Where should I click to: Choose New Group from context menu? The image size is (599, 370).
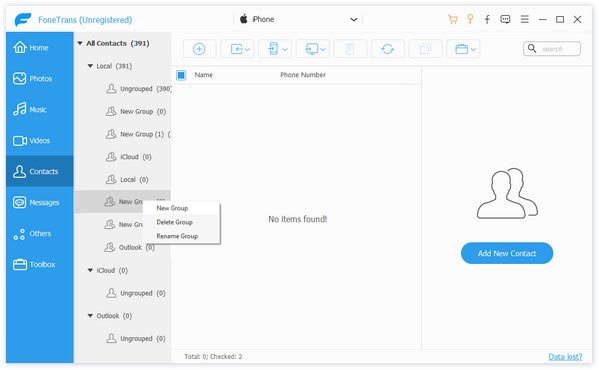coord(181,208)
